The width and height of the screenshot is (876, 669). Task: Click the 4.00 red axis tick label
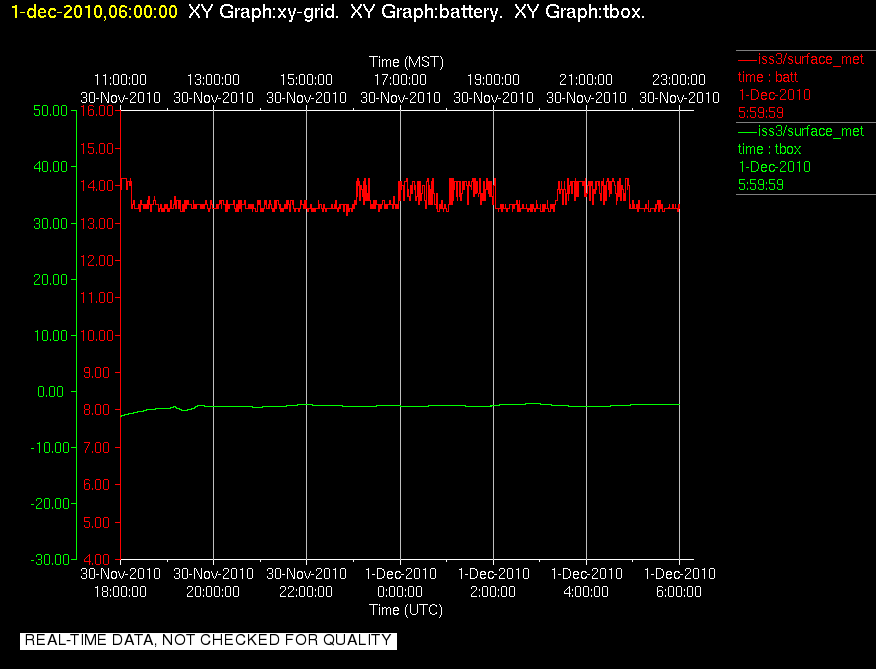tap(99, 559)
